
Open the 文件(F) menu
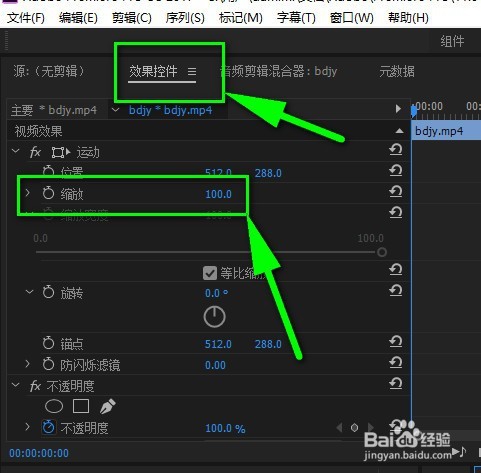tap(26, 18)
